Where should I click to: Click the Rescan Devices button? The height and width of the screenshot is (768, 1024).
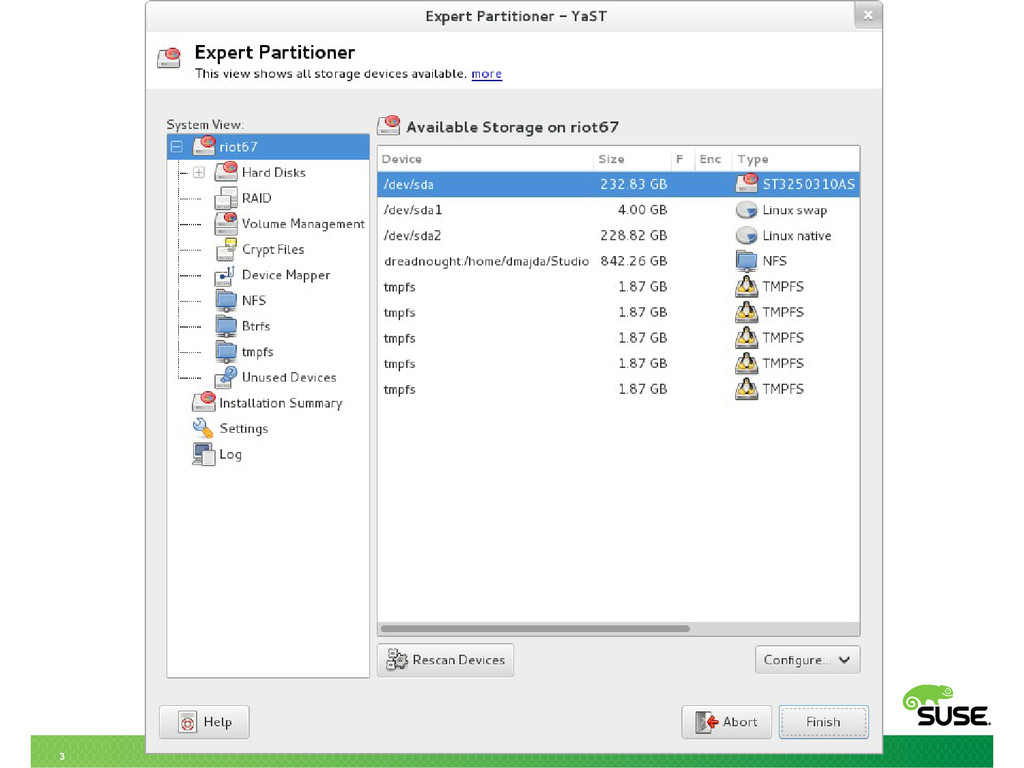coord(445,660)
